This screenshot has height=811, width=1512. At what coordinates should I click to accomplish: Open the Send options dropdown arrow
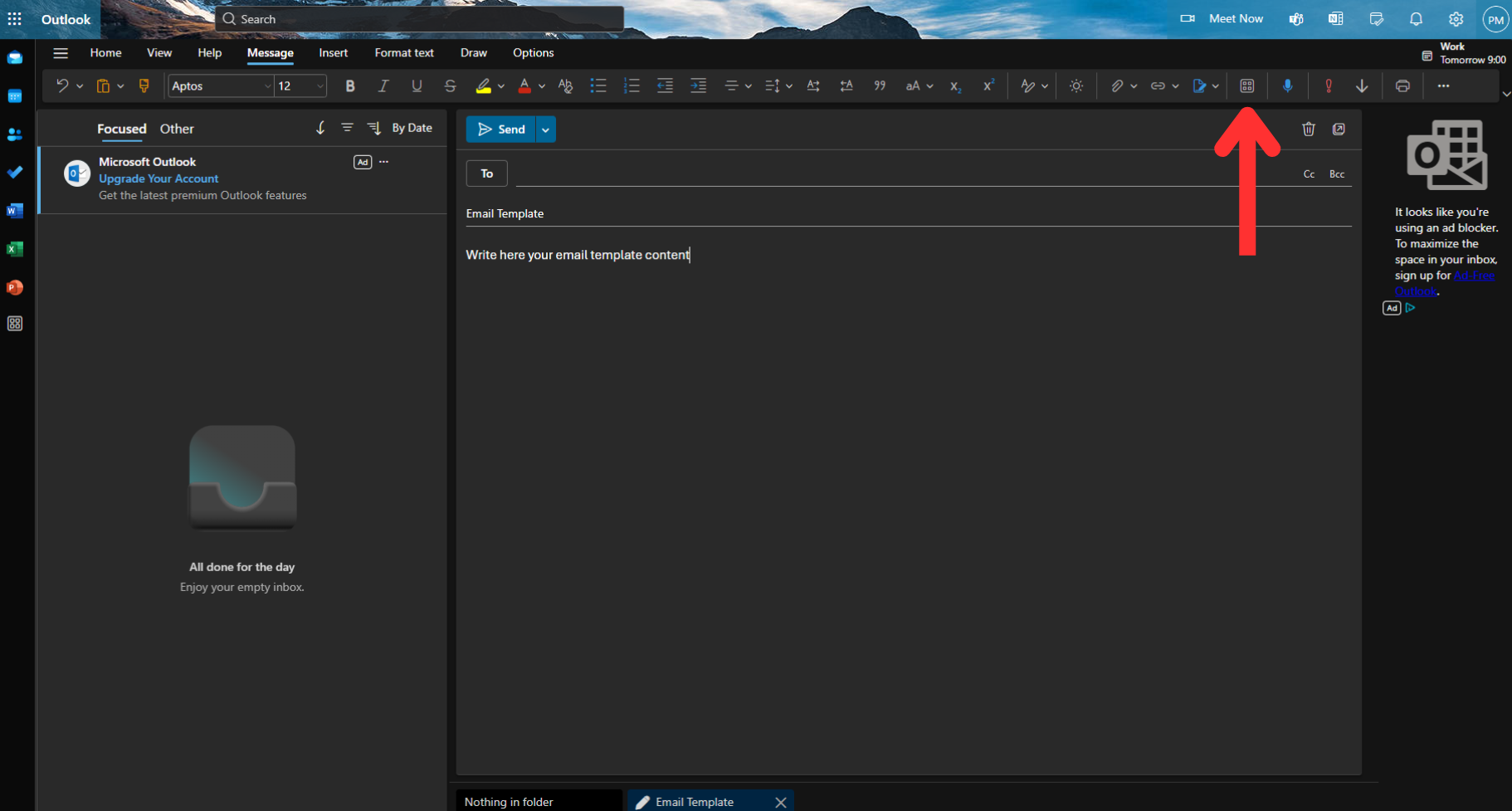pyautogui.click(x=545, y=129)
